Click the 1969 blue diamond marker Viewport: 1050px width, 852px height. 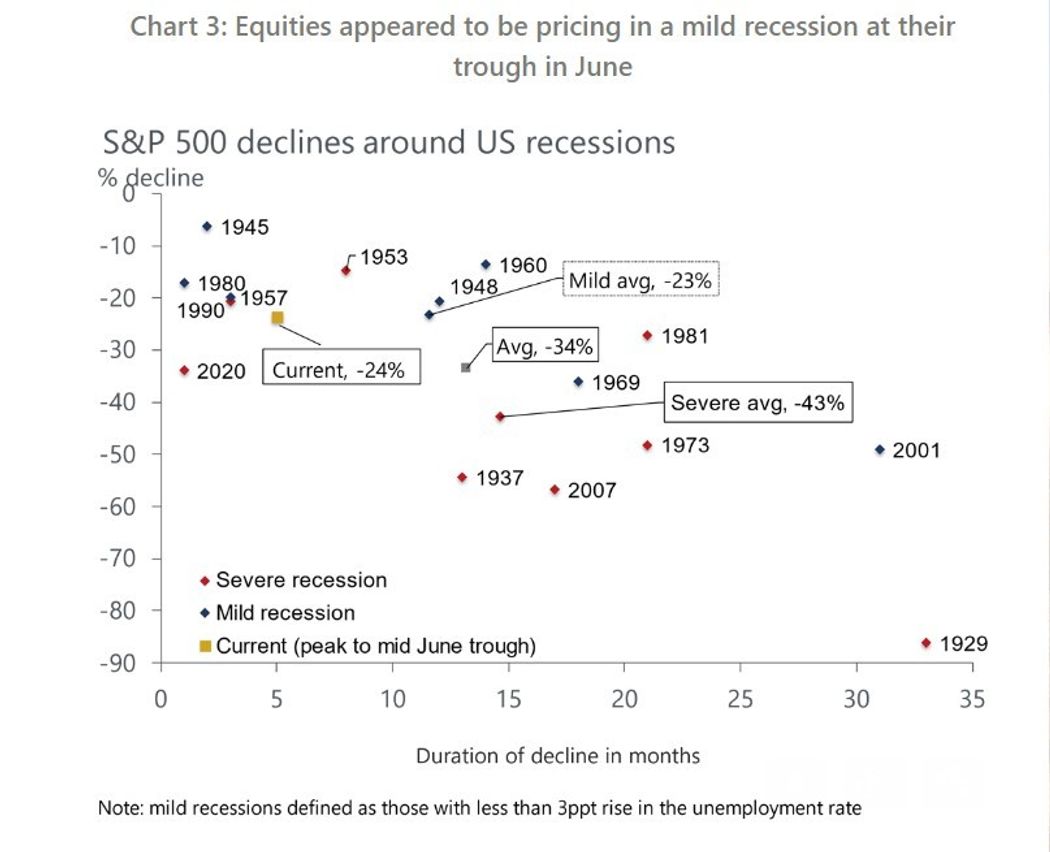(578, 381)
